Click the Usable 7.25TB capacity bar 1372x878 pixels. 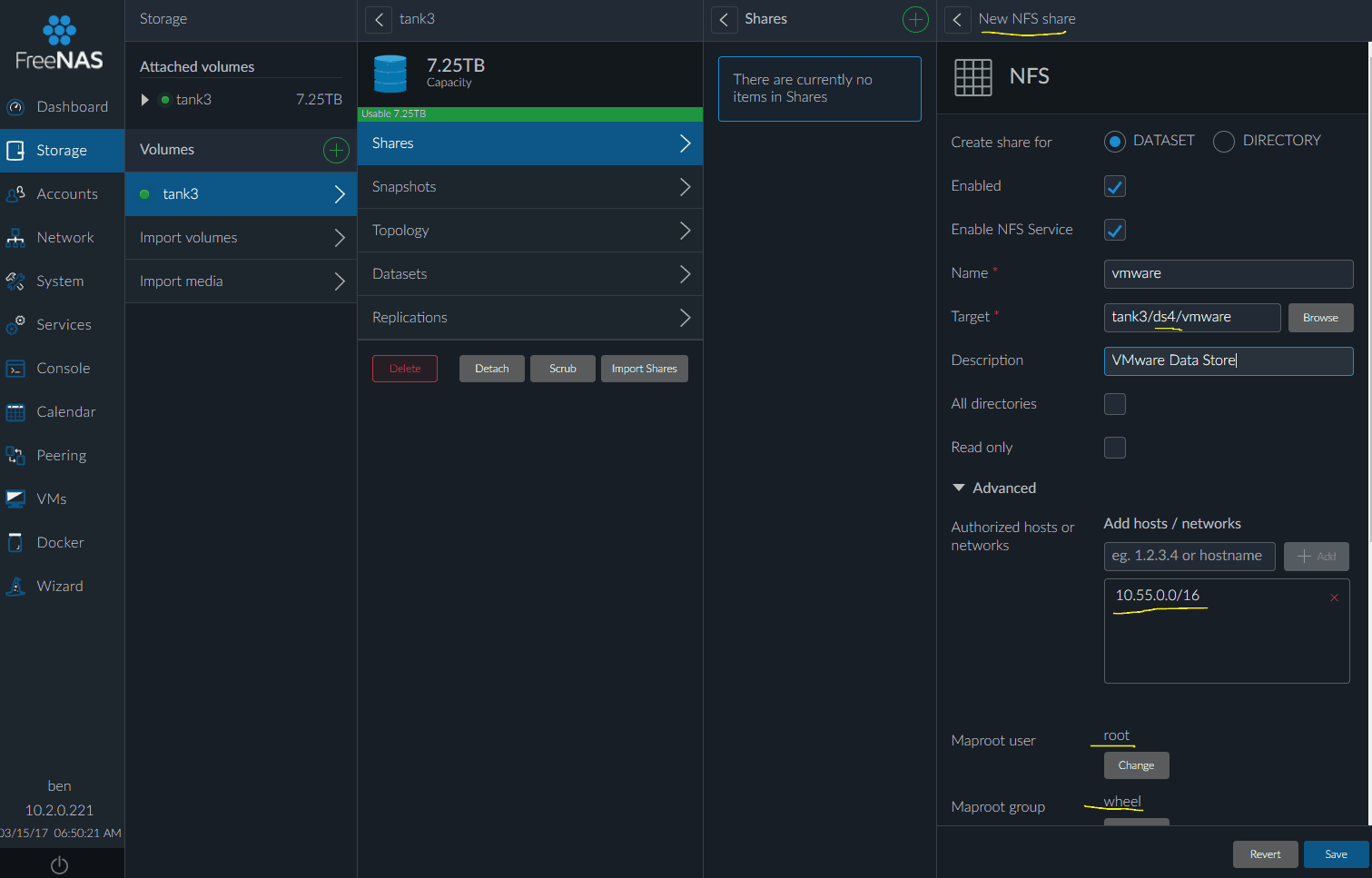point(530,114)
